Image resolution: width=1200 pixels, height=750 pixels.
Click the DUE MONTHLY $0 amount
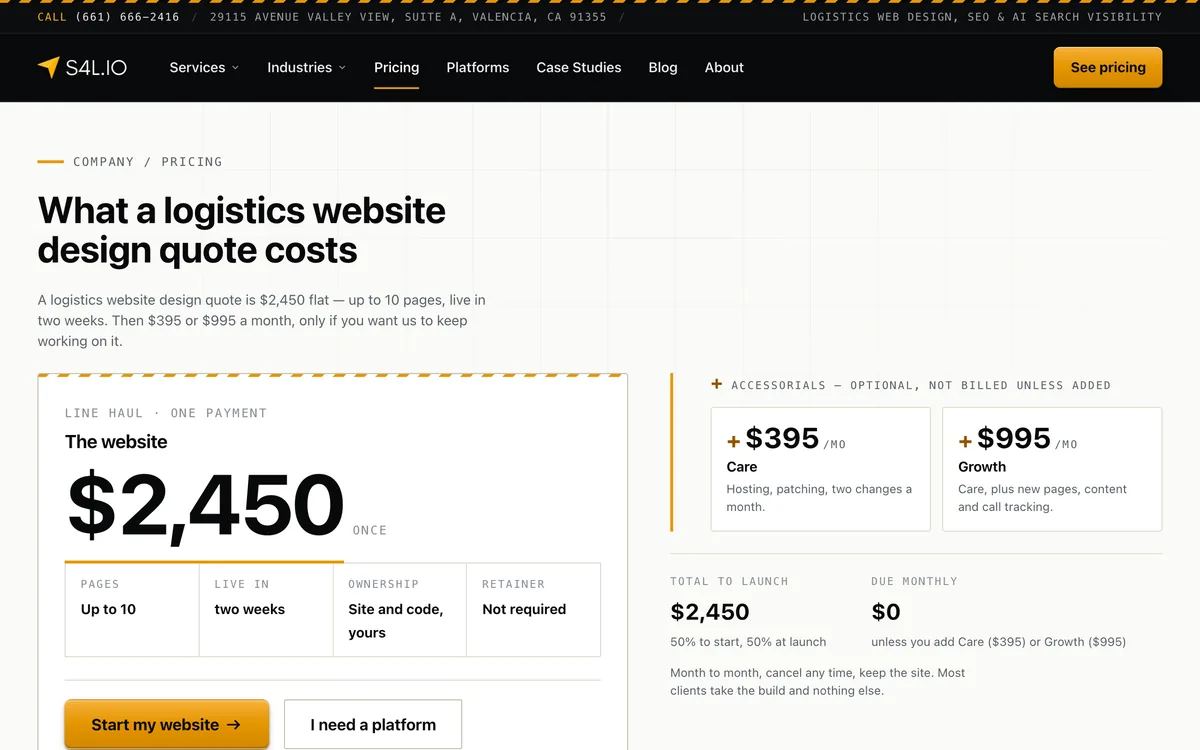click(x=886, y=612)
